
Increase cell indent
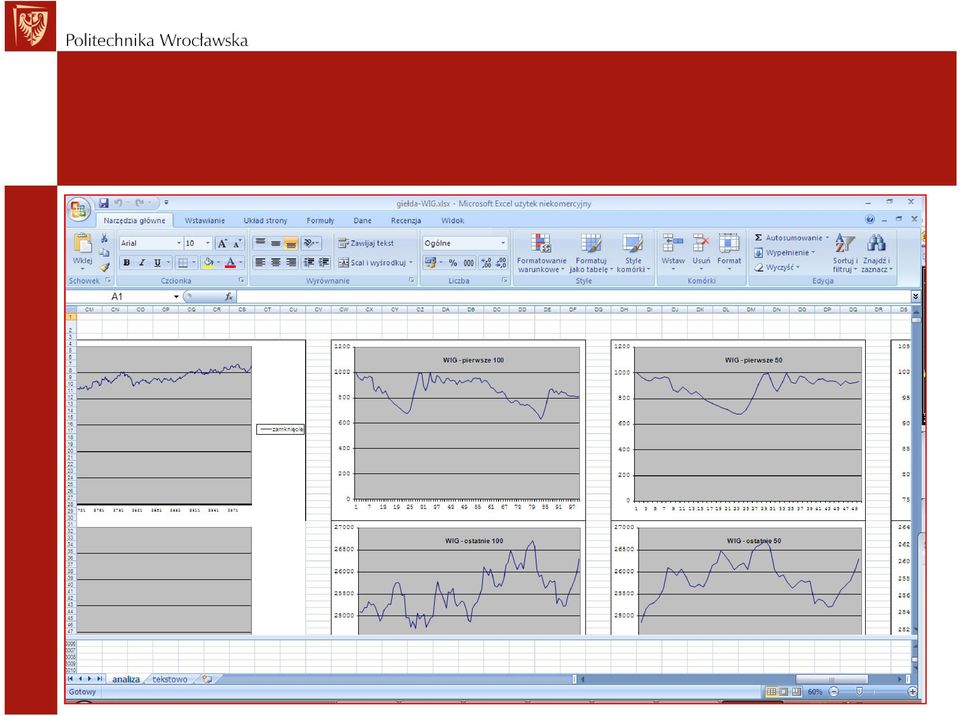324,263
